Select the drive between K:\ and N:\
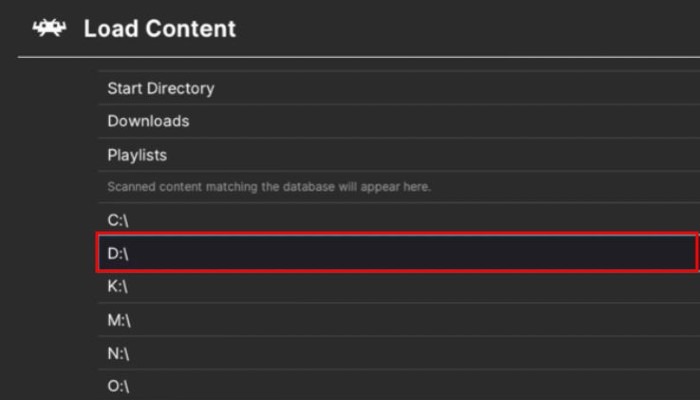 point(119,321)
